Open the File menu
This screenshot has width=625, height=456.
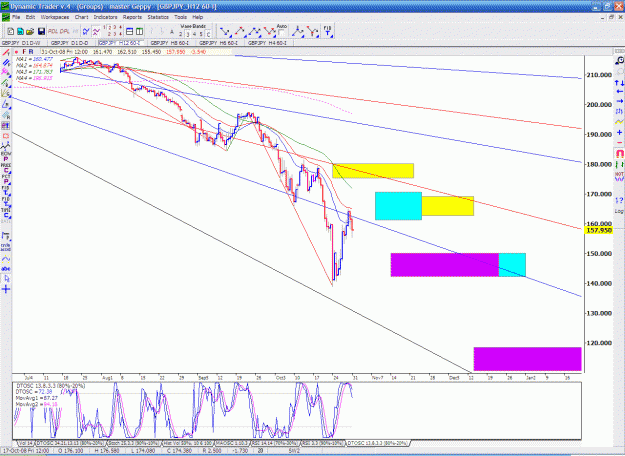[x=16, y=17]
